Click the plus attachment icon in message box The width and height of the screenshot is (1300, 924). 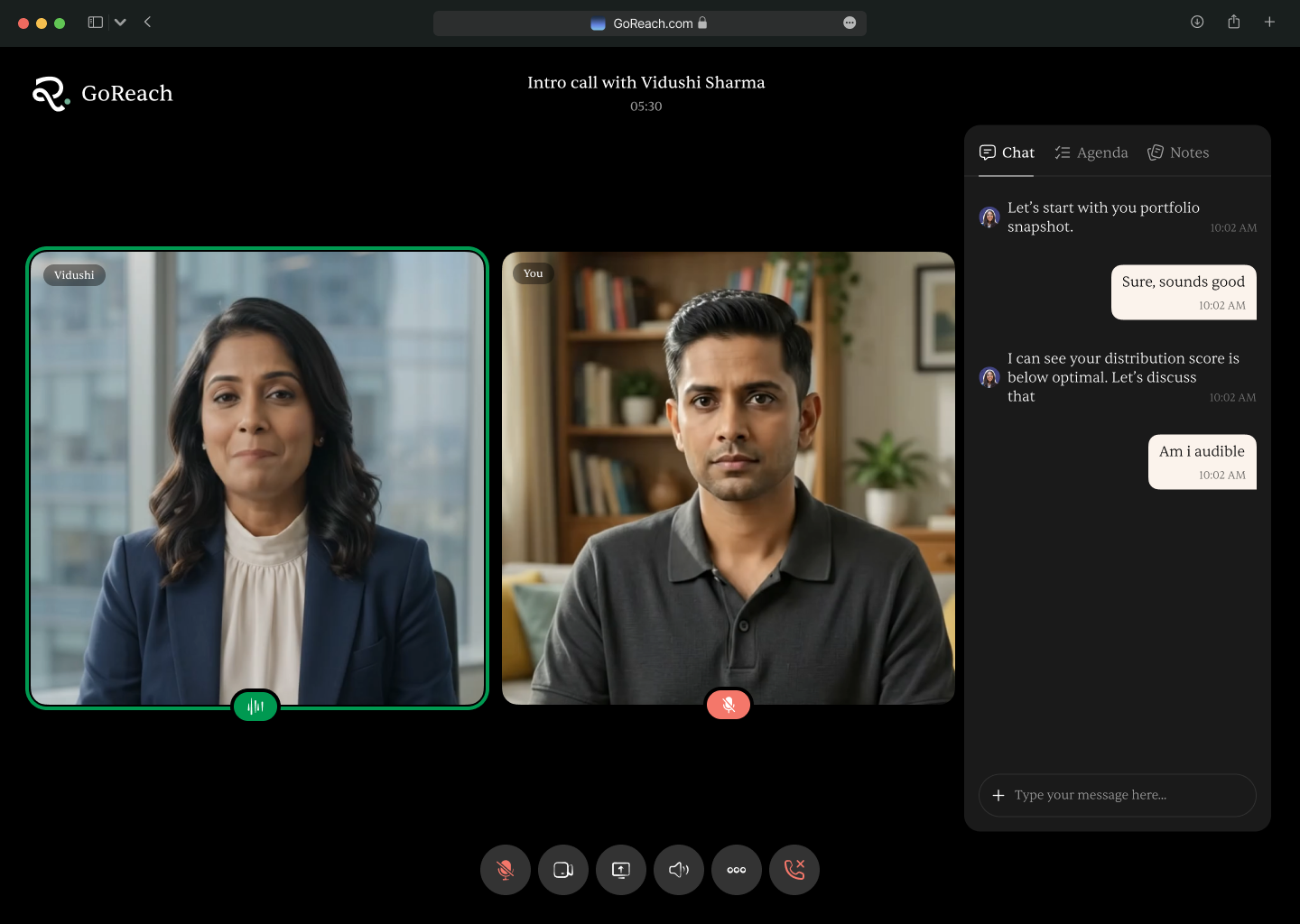(998, 795)
